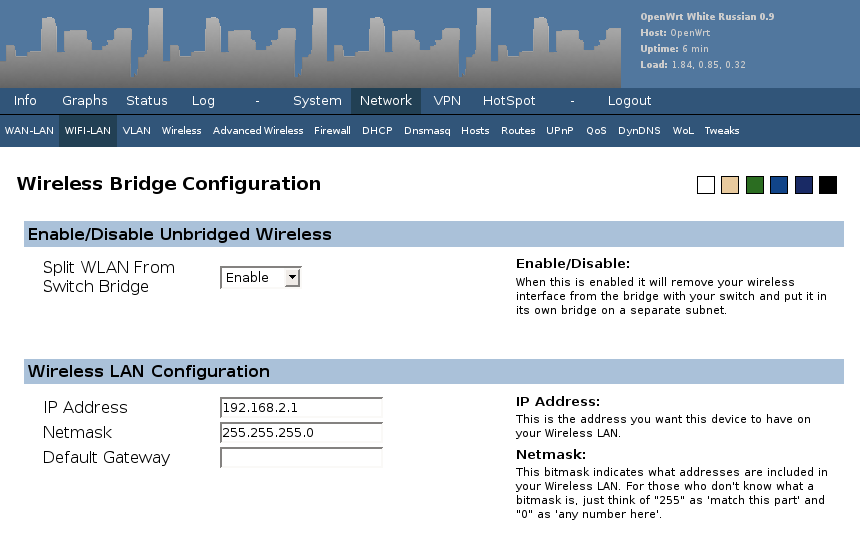Image resolution: width=860 pixels, height=540 pixels.
Task: Open the Split WLAN Enable dropdown
Action: [261, 278]
